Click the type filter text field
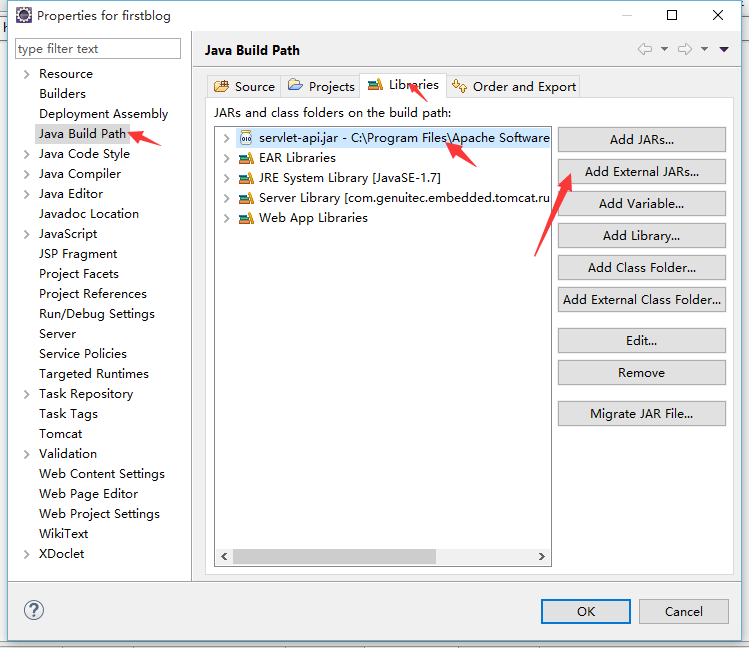The height and width of the screenshot is (648, 749). coord(98,49)
